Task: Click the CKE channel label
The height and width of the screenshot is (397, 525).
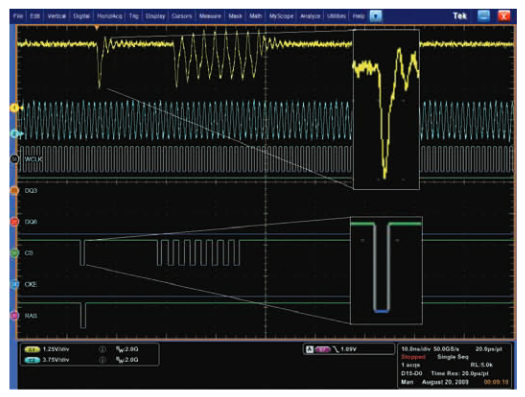Action: tap(30, 284)
